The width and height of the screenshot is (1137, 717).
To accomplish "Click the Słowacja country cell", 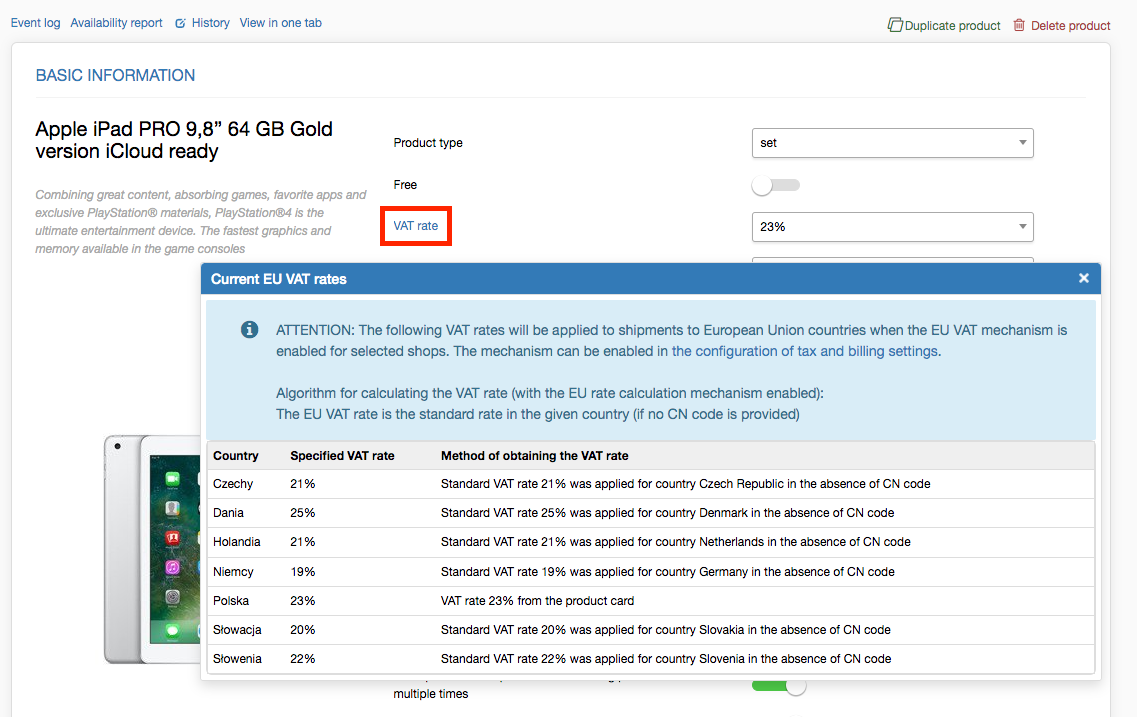I will click(237, 630).
